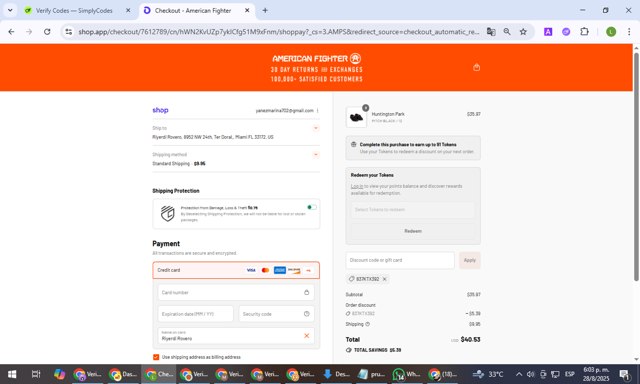The image size is (640, 384).
Task: Click the Huntington Park shoe thumbnail
Action: pos(356,117)
